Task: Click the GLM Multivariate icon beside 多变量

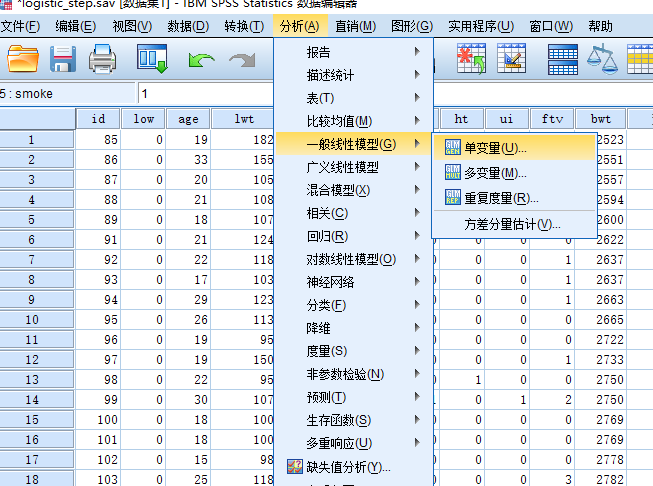Action: (453, 172)
